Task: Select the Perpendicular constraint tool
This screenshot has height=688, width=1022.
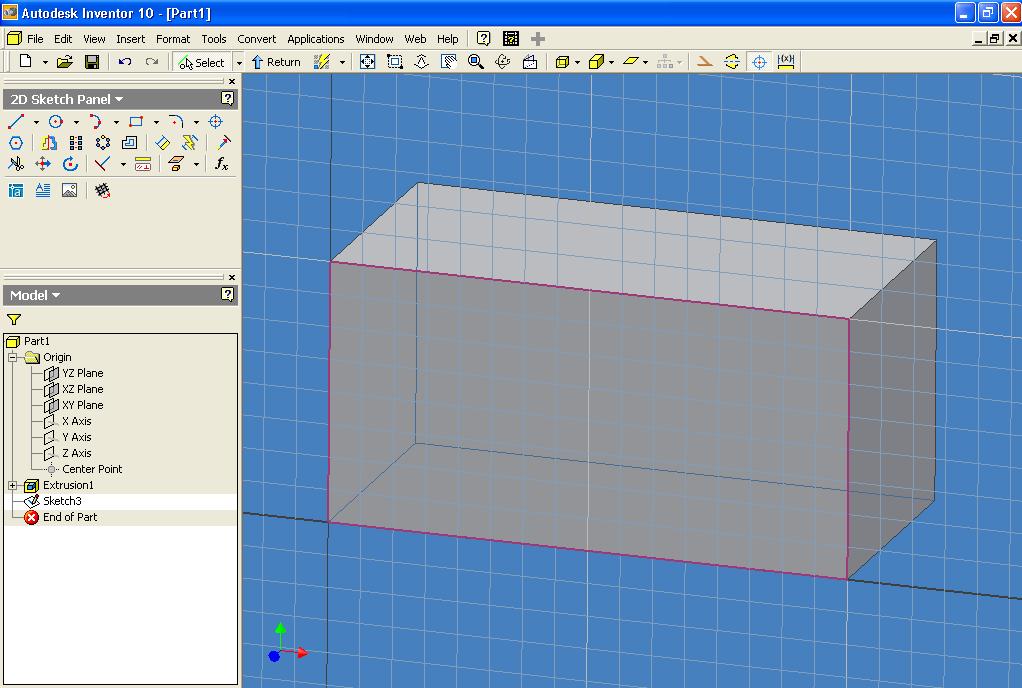Action: pos(102,164)
